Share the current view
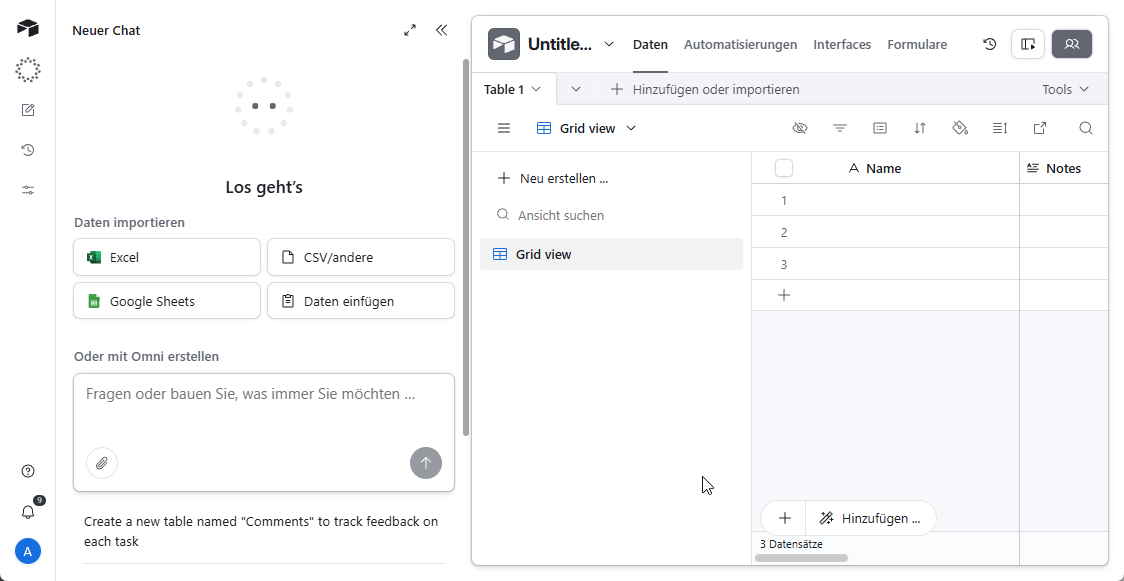The width and height of the screenshot is (1124, 581). (x=1040, y=128)
